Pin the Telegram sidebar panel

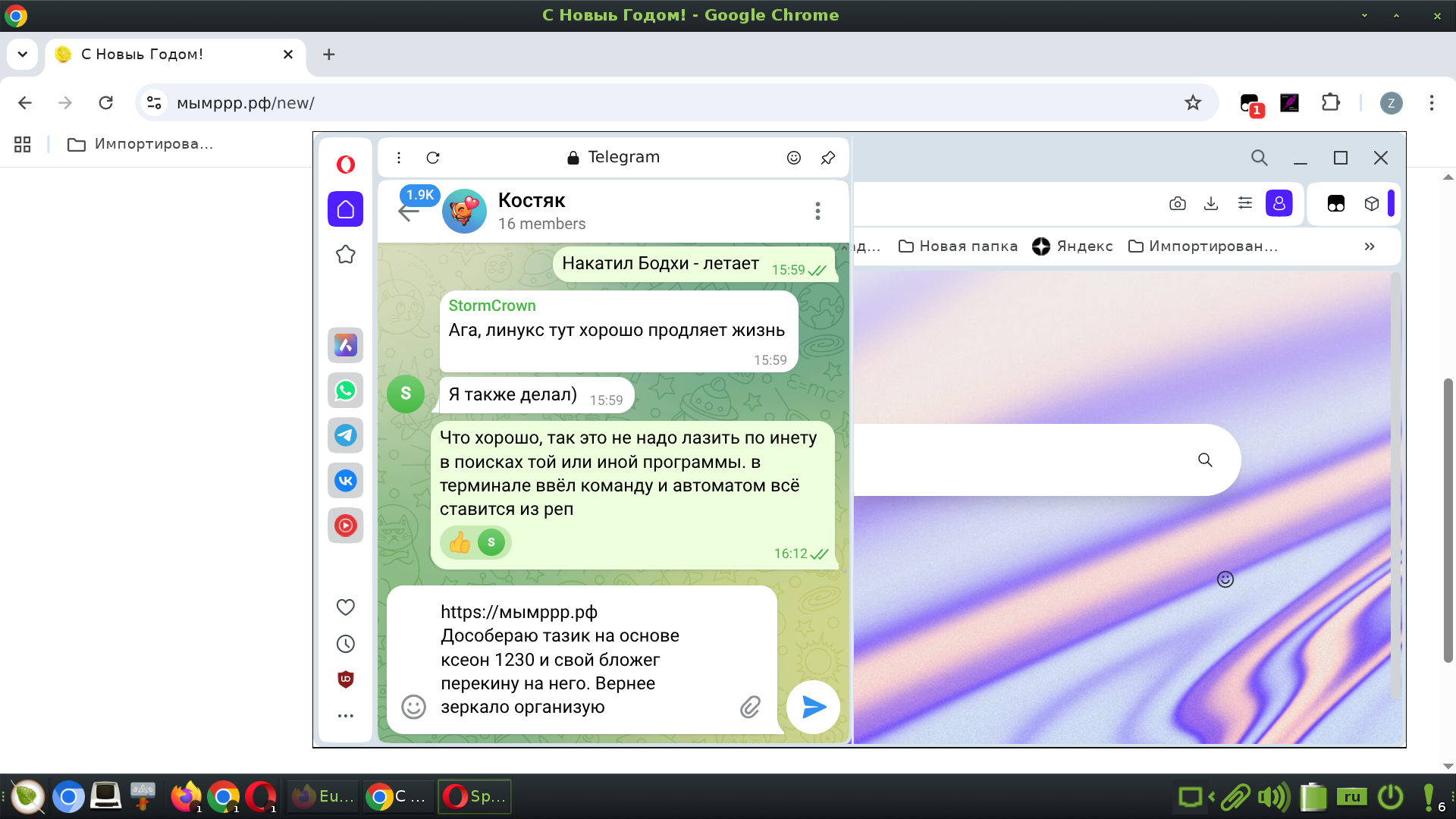tap(827, 158)
